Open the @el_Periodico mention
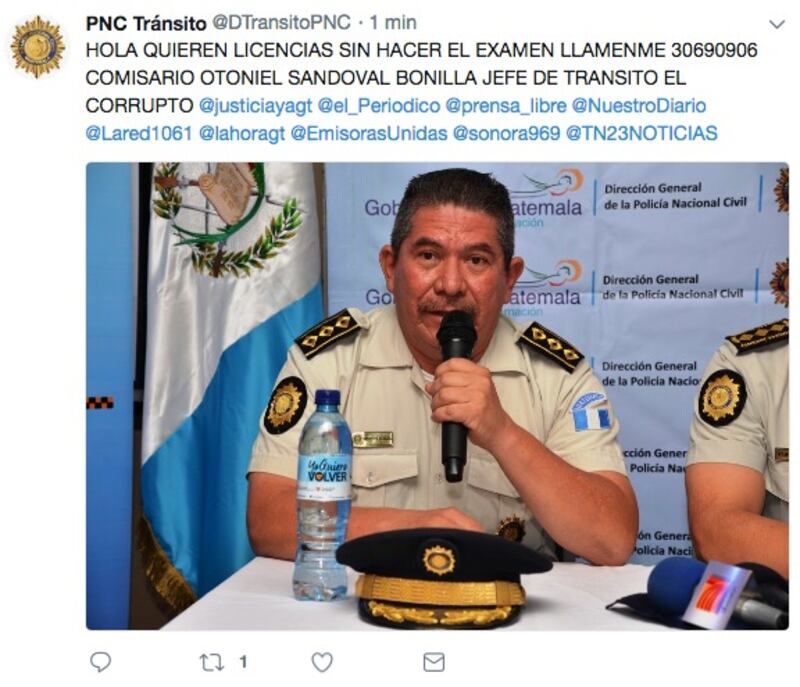The image size is (800, 687). 379,106
